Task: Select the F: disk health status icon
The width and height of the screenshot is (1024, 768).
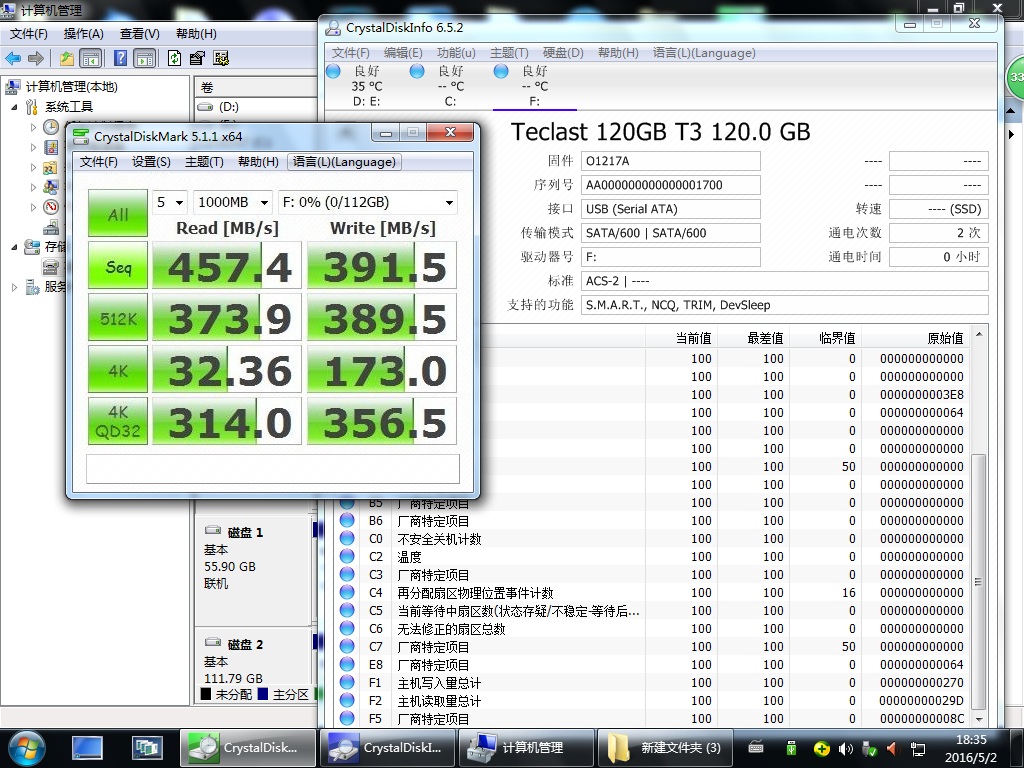Action: point(500,71)
